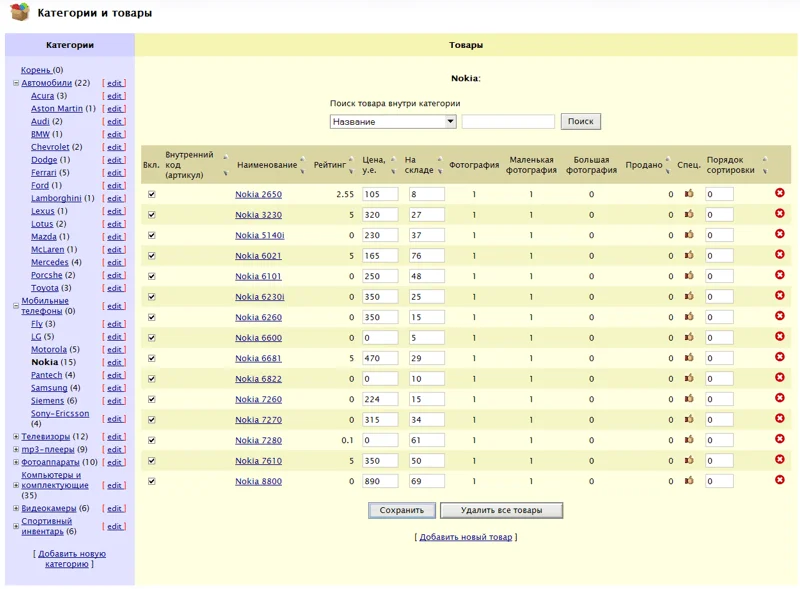This screenshot has width=800, height=589.
Task: Select the Samsung category in the sidebar
Action: [49, 388]
